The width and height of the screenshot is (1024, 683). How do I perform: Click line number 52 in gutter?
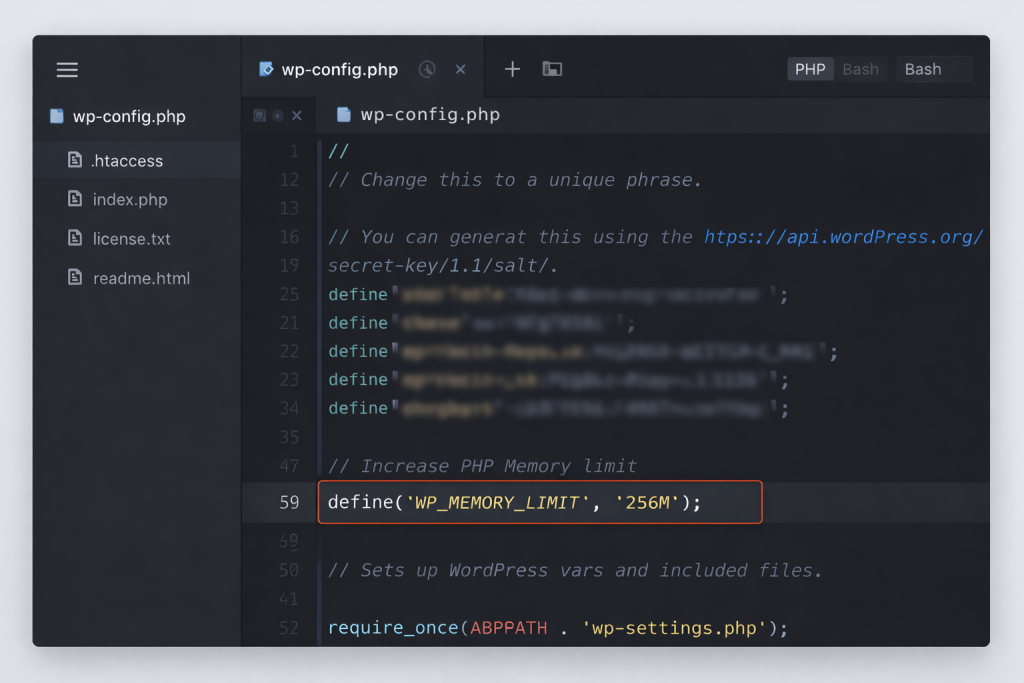click(x=289, y=627)
